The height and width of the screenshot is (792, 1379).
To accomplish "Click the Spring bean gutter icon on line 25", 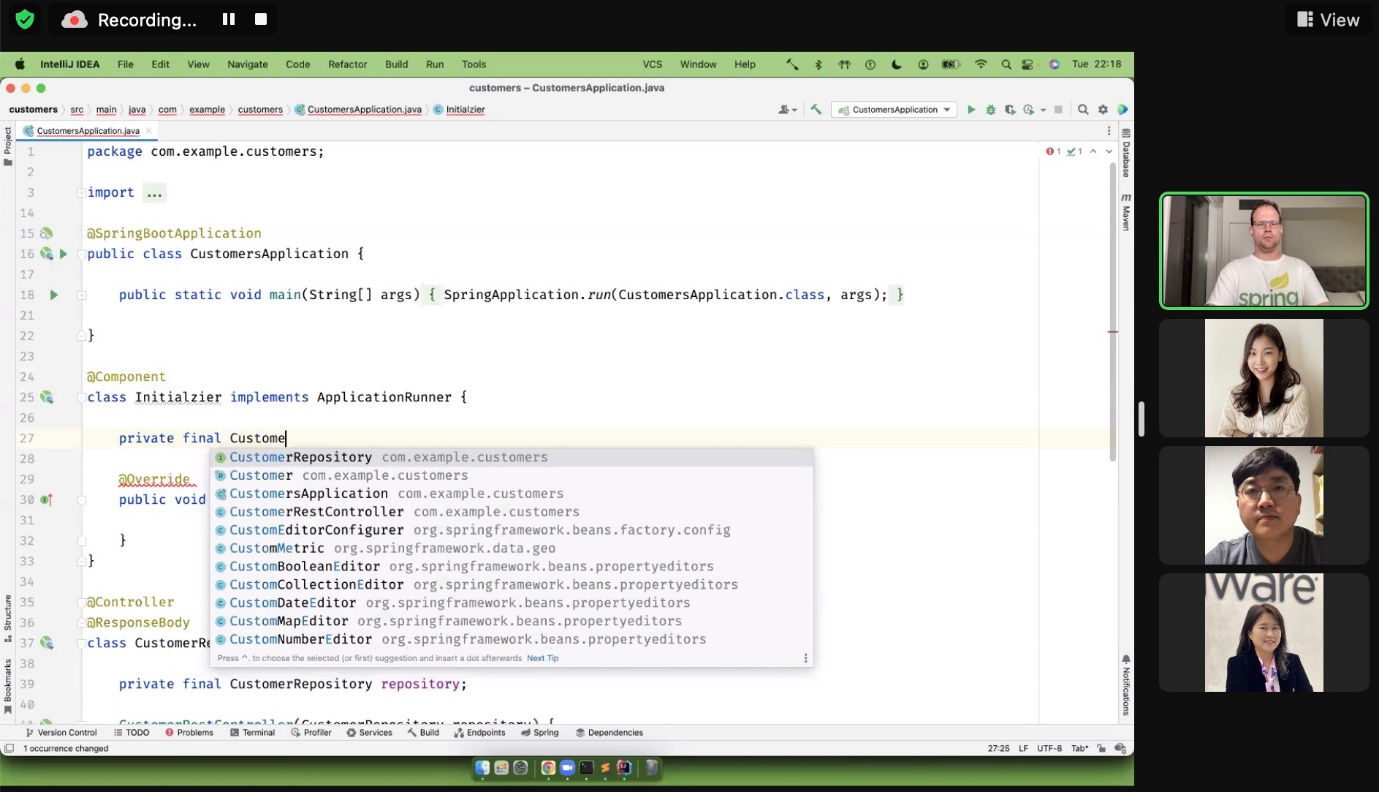I will (x=46, y=397).
